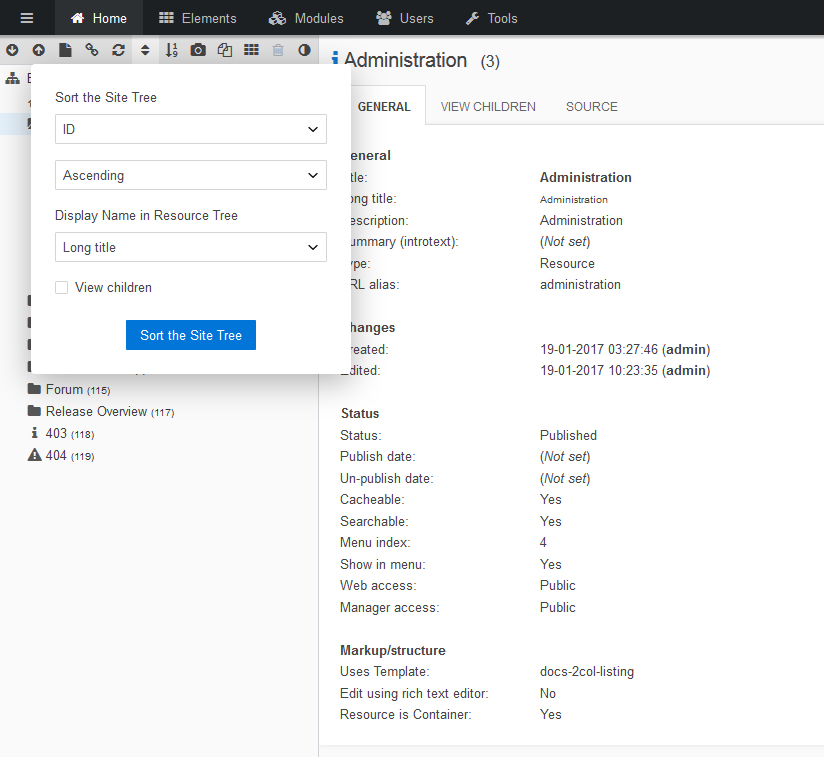
Task: Open the Elements menu
Action: 198,18
